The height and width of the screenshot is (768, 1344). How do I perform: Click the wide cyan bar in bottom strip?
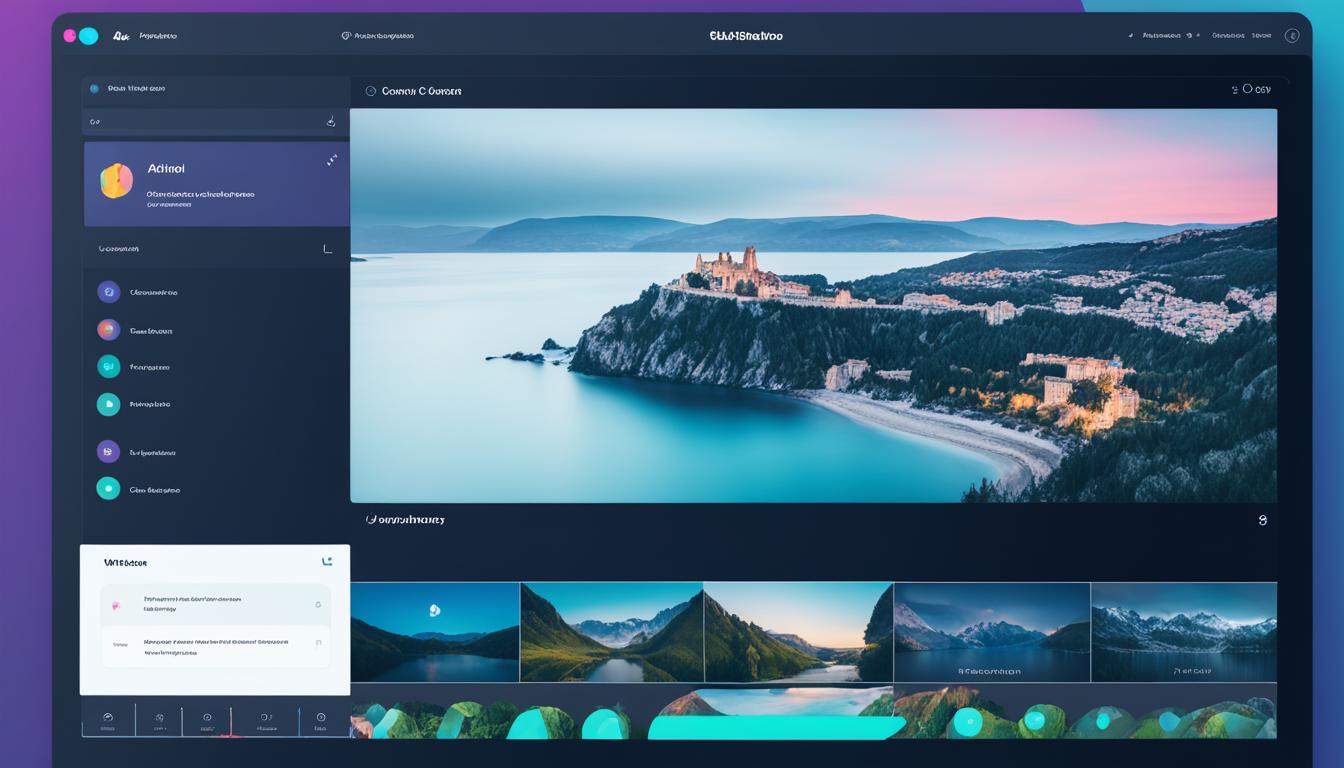pos(775,728)
